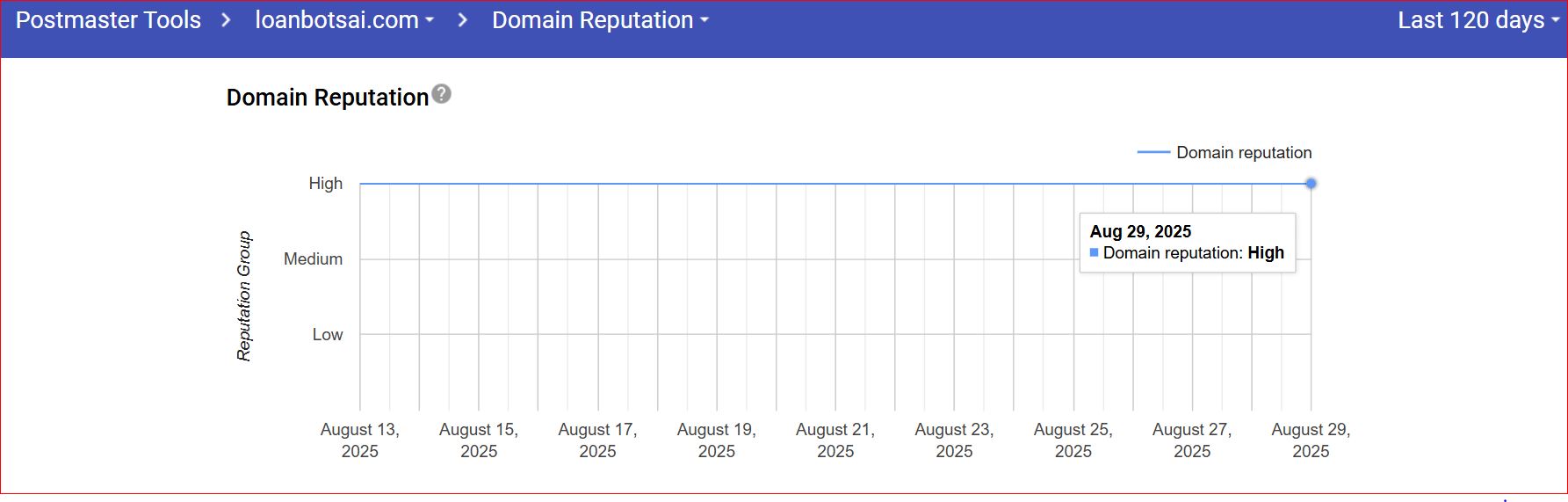Click the Domain reputation legend label
This screenshot has height=502, width=1568.
pos(1244,152)
